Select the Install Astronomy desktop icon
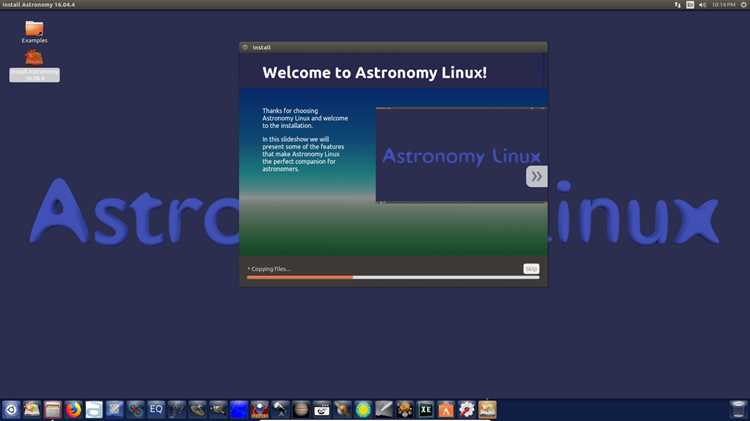The width and height of the screenshot is (750, 421). [x=34, y=66]
